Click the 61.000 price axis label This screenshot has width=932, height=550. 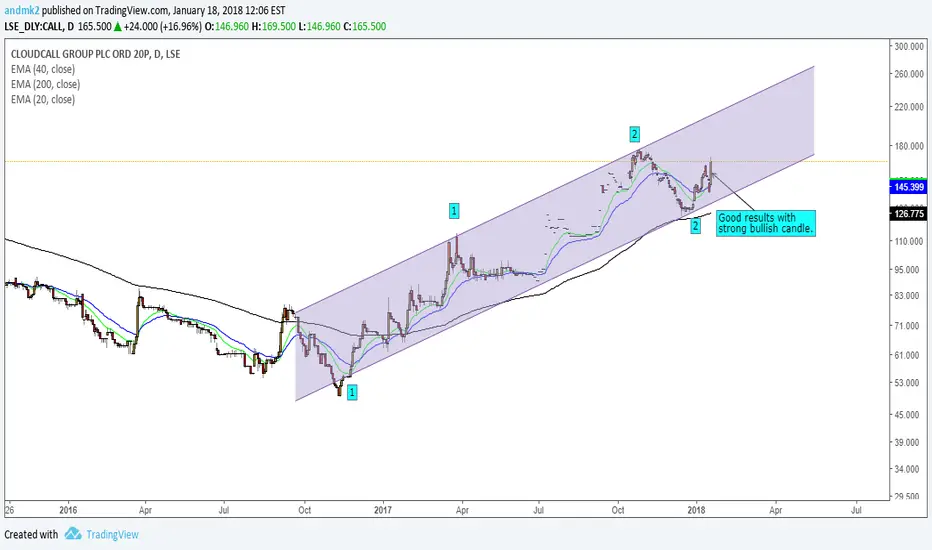coord(908,355)
